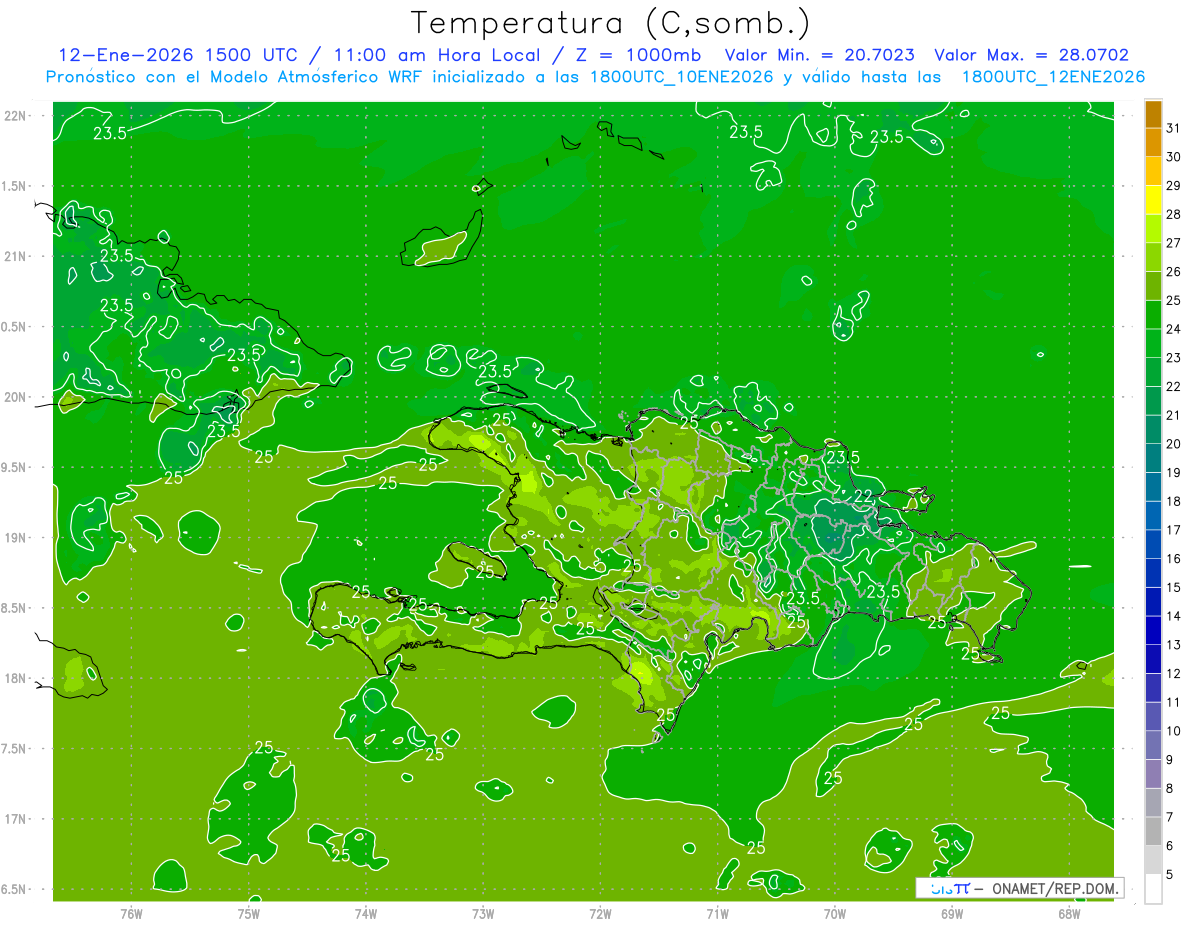Click the "22" contour label on the map
The width and height of the screenshot is (1200, 927).
tap(865, 496)
